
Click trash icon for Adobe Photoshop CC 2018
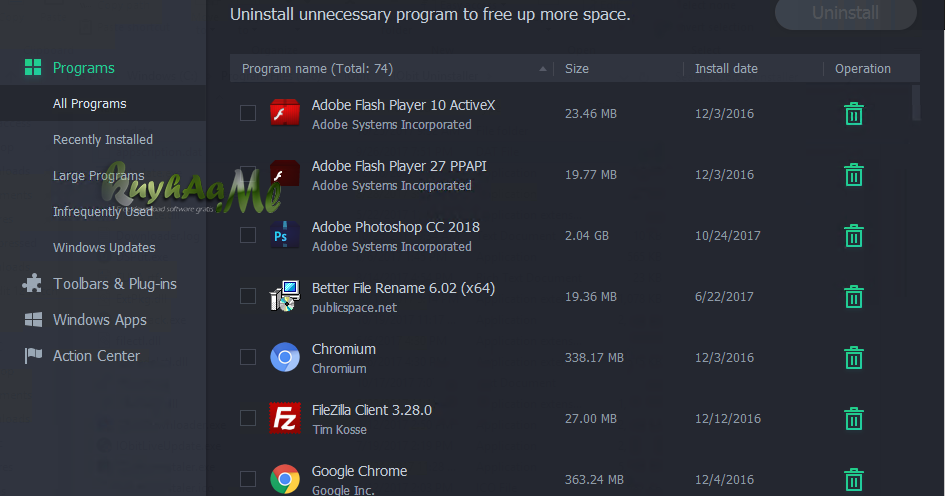[x=853, y=236]
